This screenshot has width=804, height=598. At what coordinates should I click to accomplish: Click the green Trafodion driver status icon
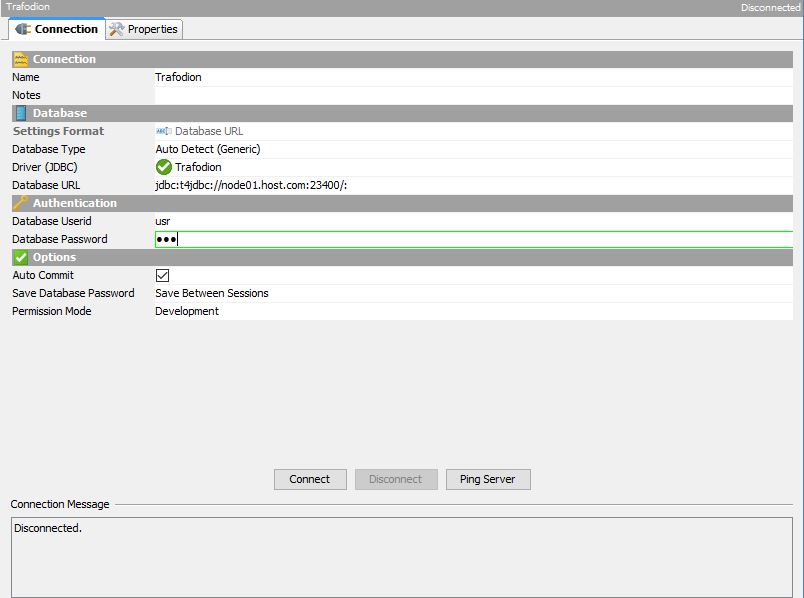click(164, 167)
